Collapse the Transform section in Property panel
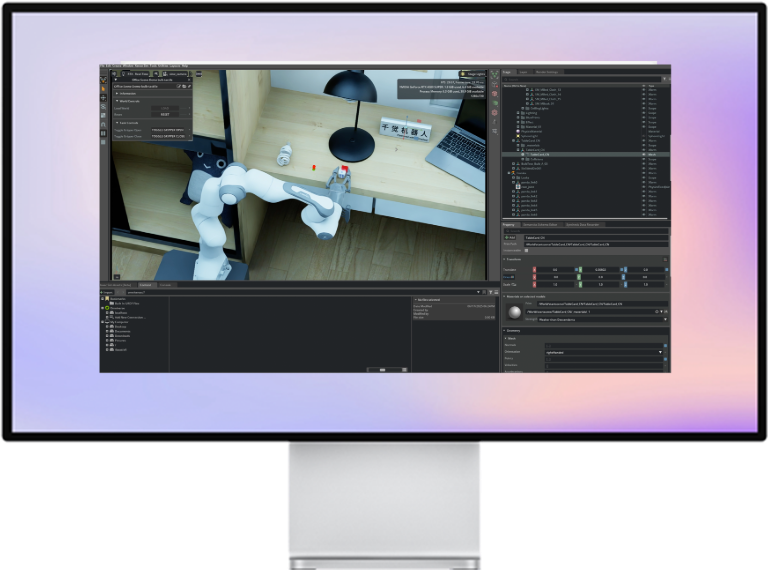The image size is (768, 571). pyautogui.click(x=506, y=259)
